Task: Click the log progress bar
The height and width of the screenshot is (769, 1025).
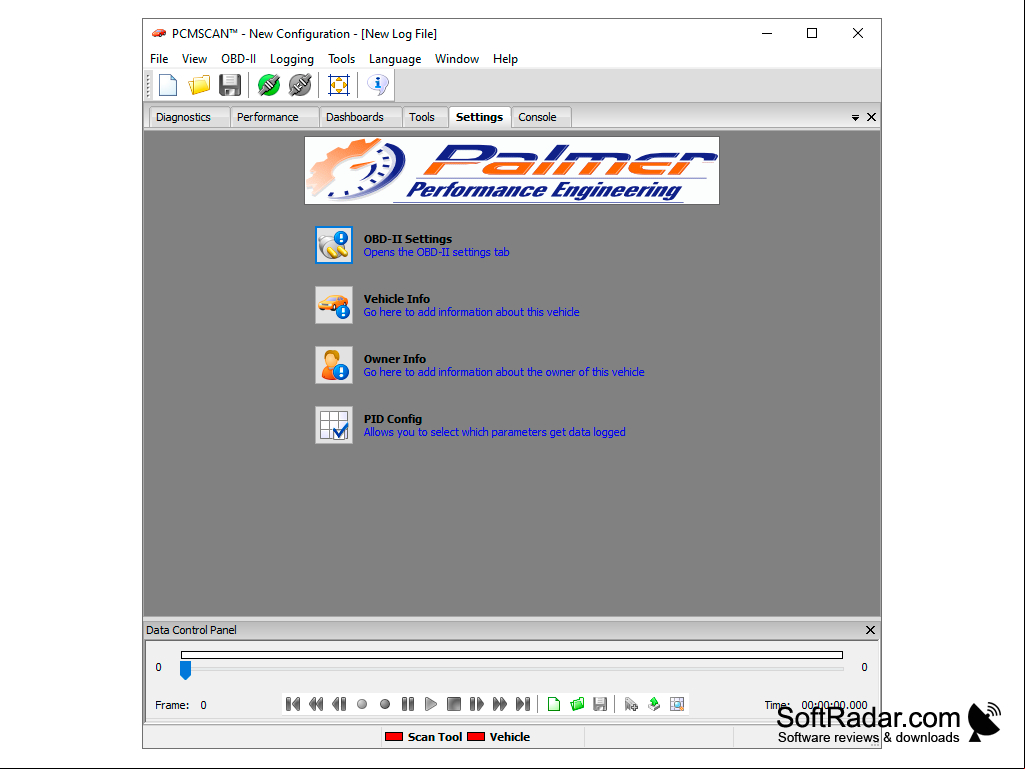Action: tap(512, 655)
